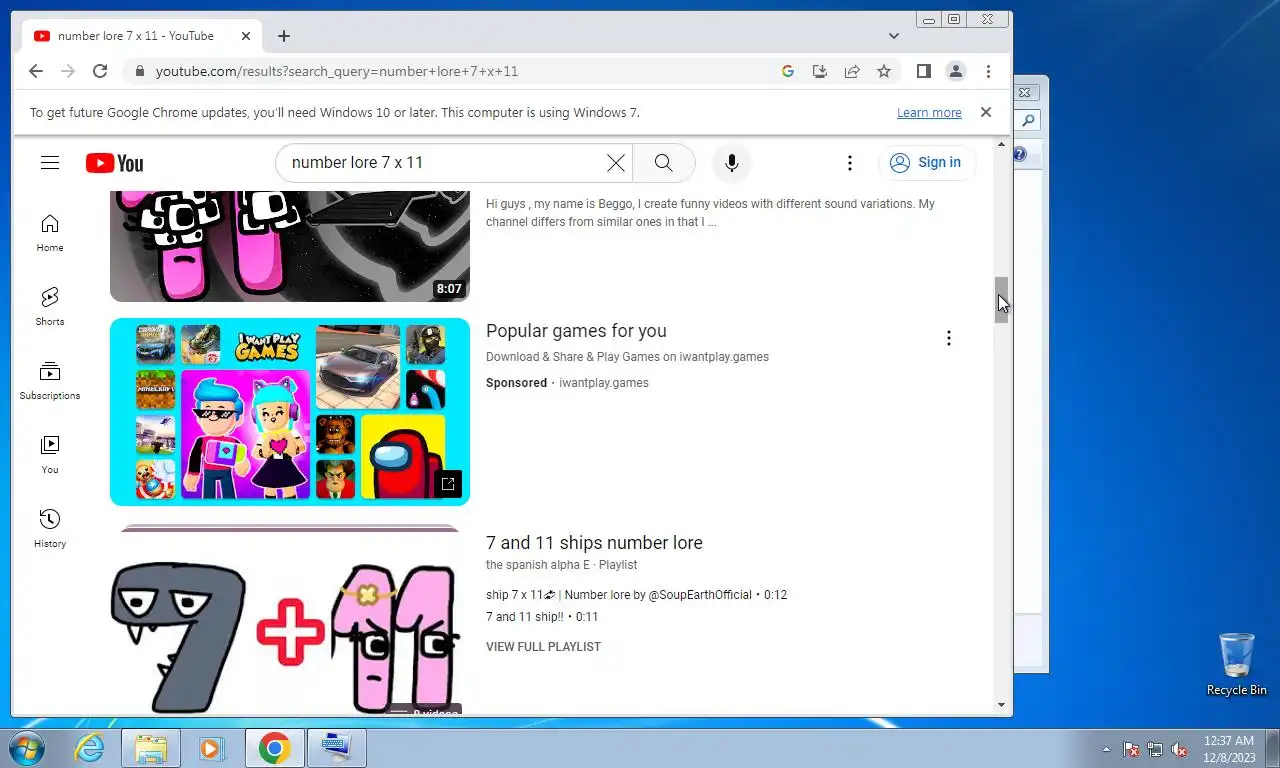Viewport: 1280px width, 768px height.
Task: Click the search icon in the background window
Action: 1027,121
